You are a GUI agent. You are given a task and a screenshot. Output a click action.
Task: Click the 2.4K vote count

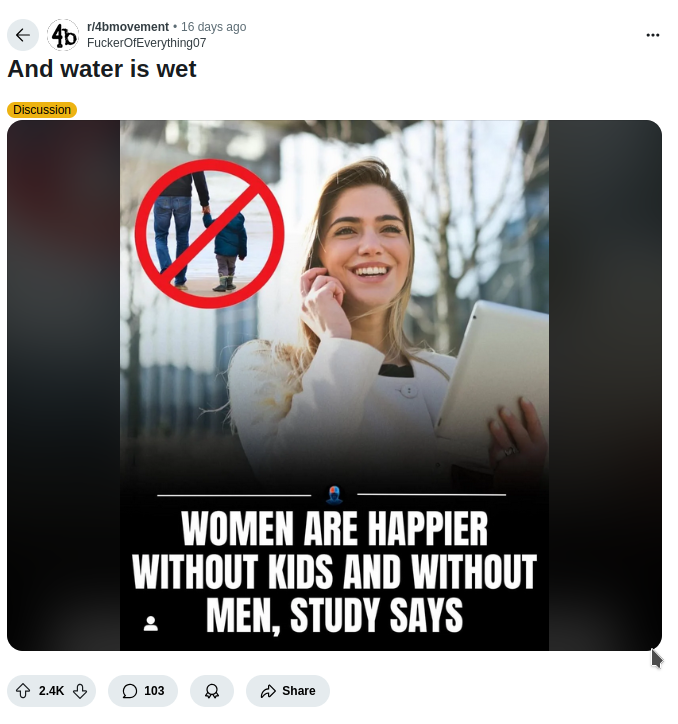click(52, 691)
